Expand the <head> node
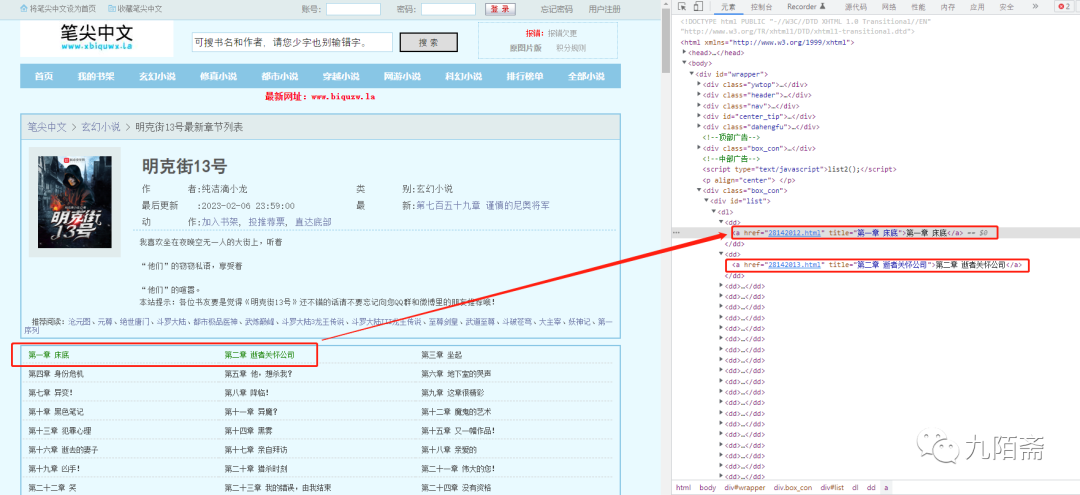 point(685,53)
